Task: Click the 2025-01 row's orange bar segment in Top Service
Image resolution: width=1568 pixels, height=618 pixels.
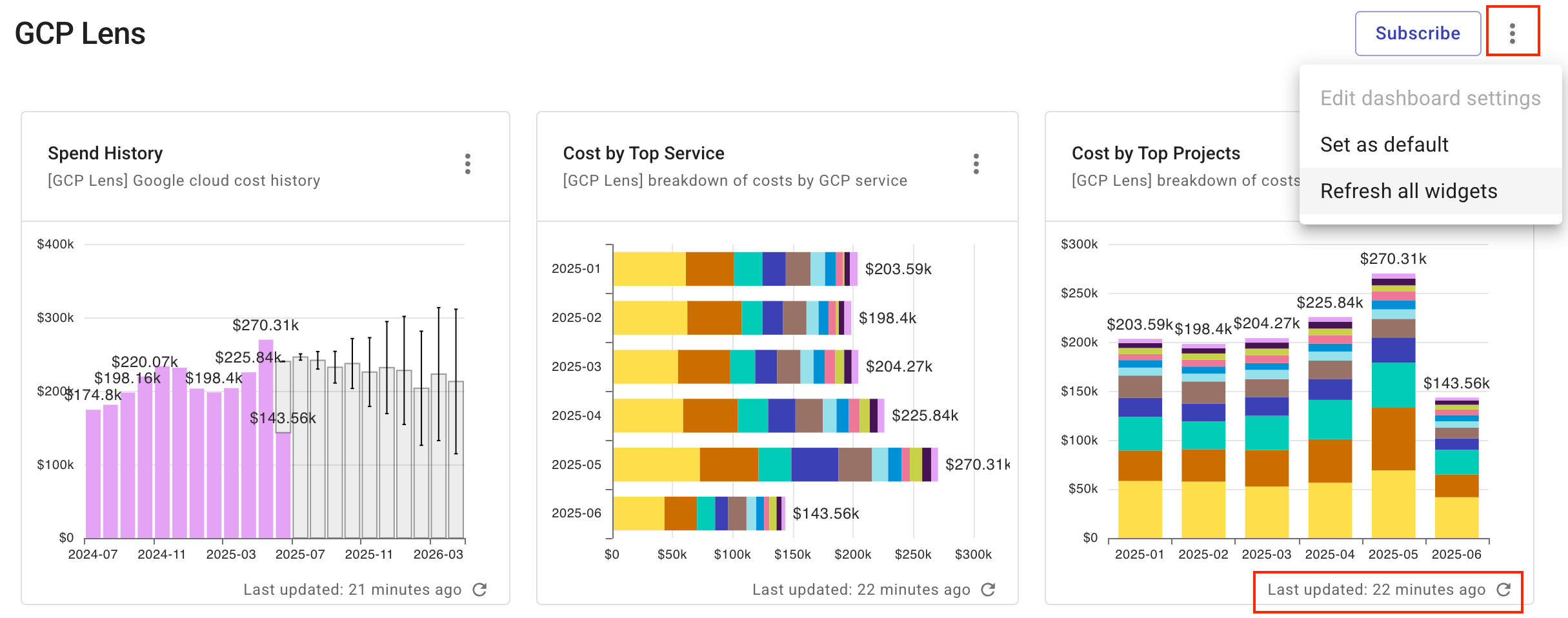Action: [710, 269]
